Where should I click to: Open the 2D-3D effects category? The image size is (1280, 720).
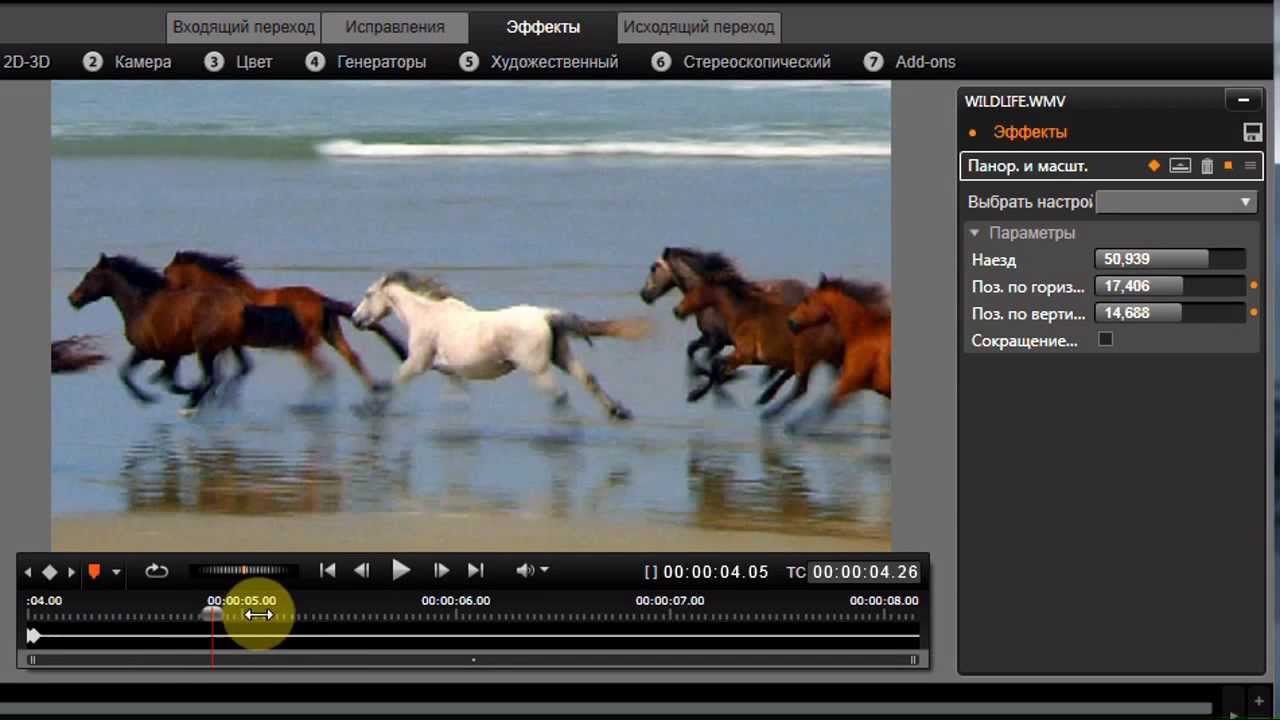26,62
